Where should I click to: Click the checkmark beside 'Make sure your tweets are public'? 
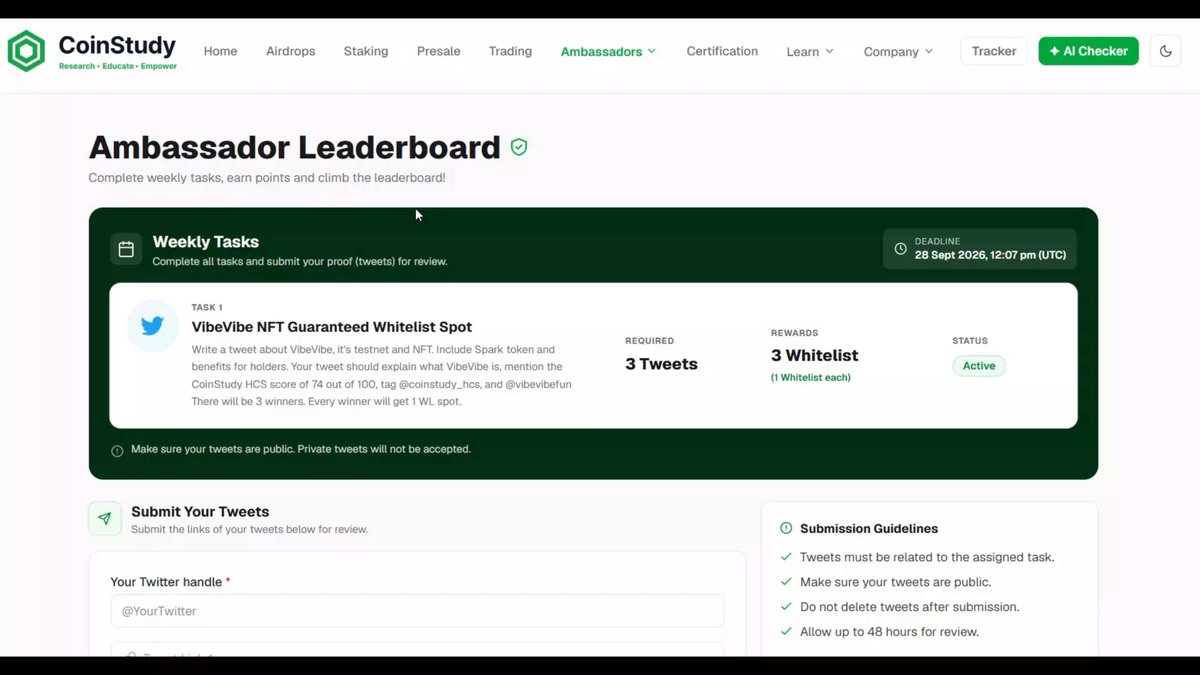786,582
